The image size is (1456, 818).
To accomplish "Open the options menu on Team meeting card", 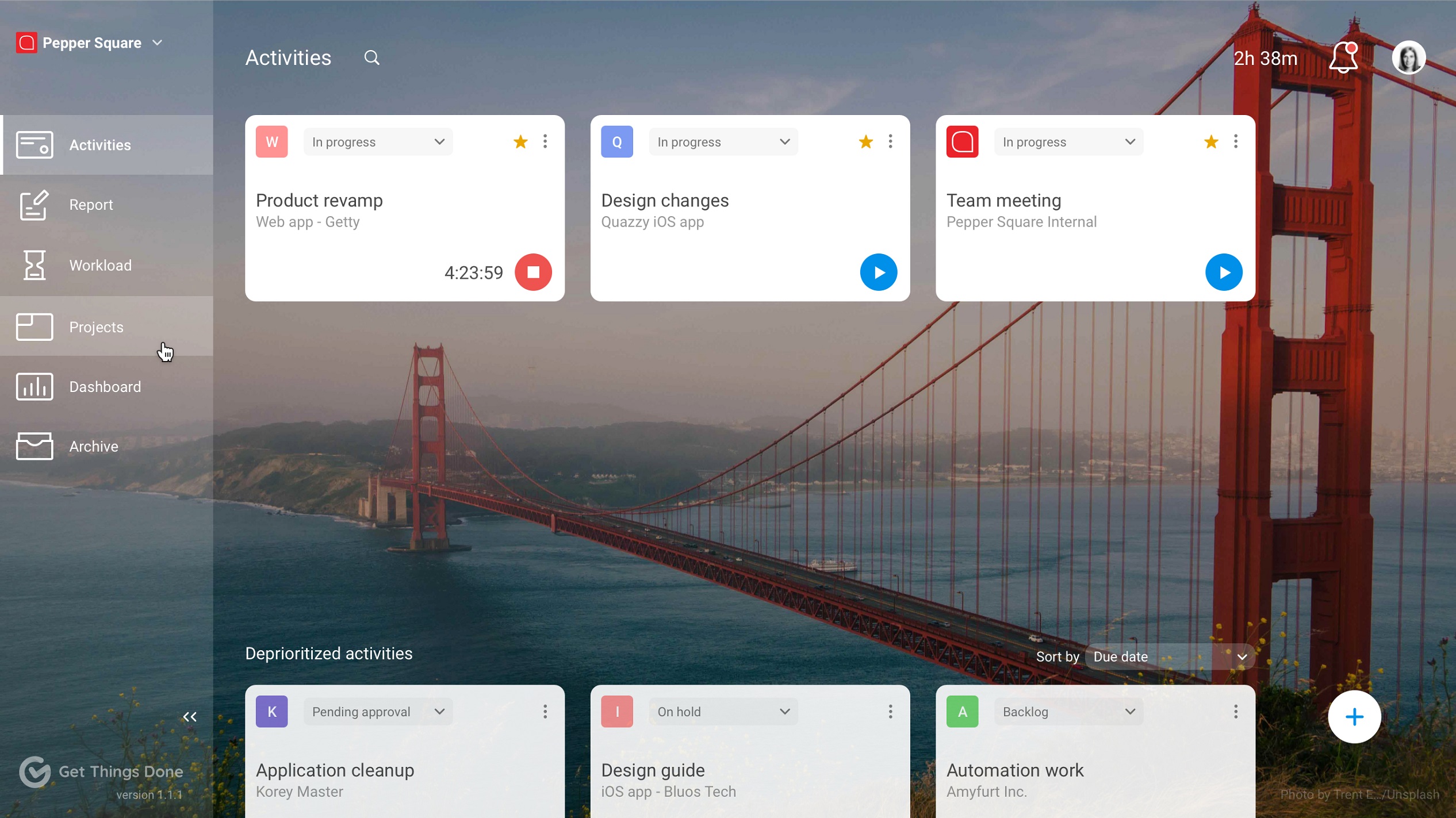I will coord(1235,141).
